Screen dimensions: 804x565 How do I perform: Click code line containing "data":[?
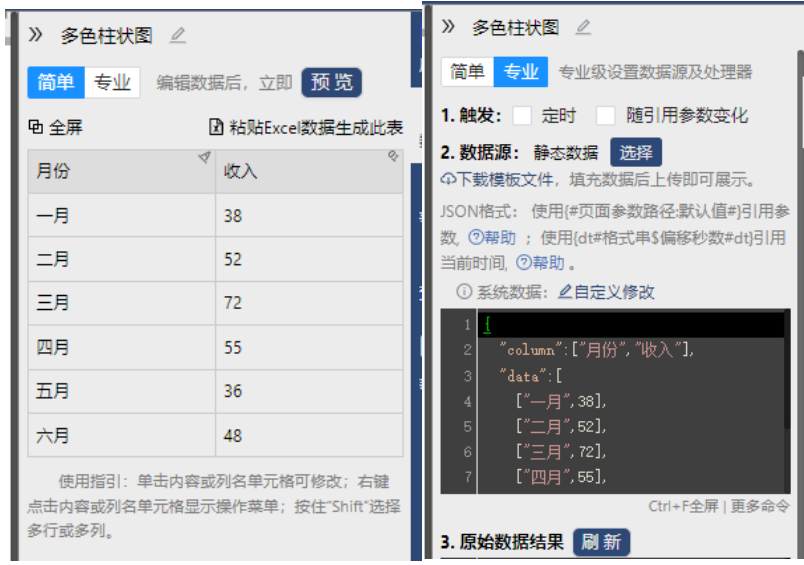[531, 376]
